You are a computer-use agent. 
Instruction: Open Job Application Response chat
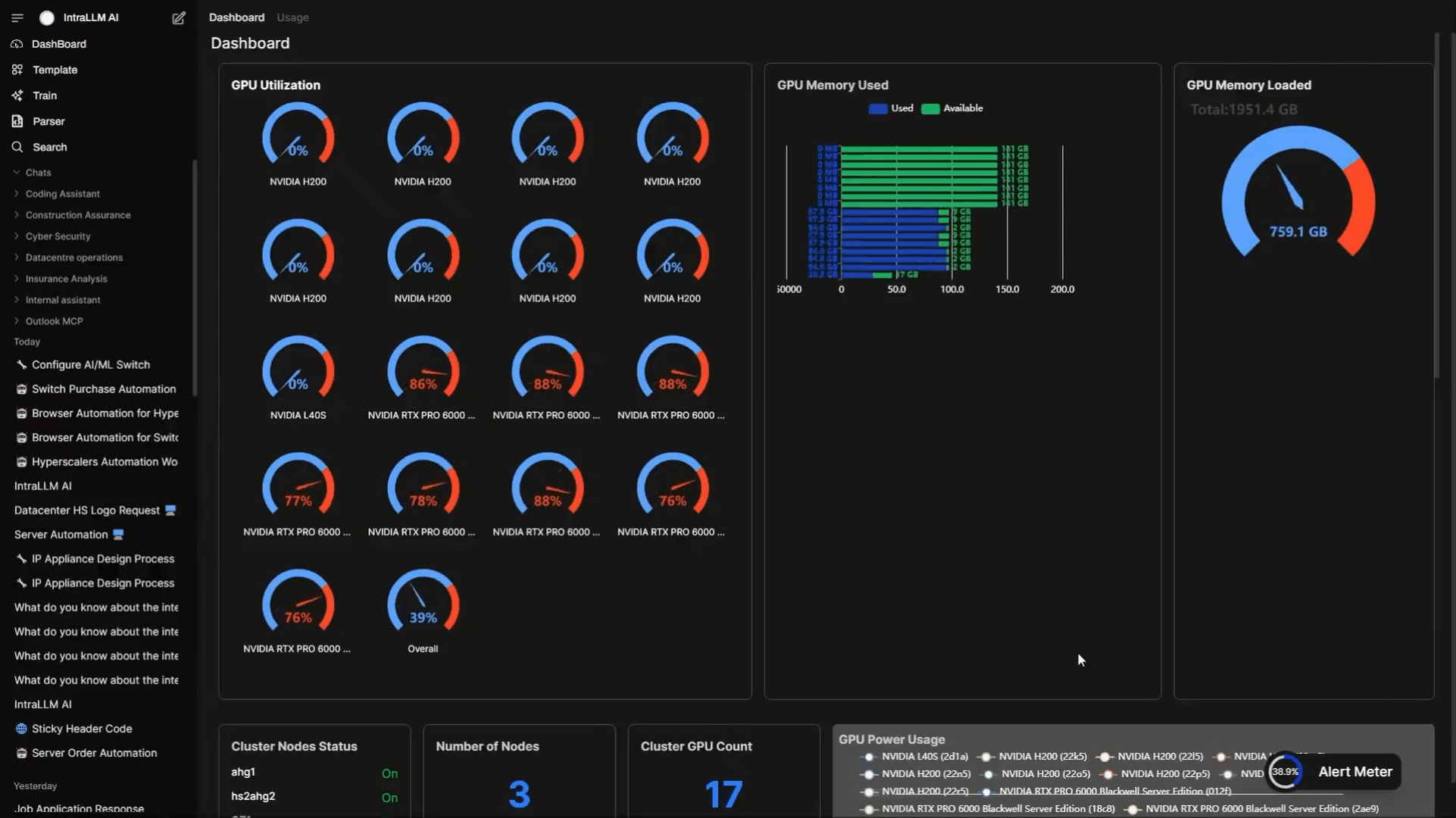pyautogui.click(x=79, y=809)
